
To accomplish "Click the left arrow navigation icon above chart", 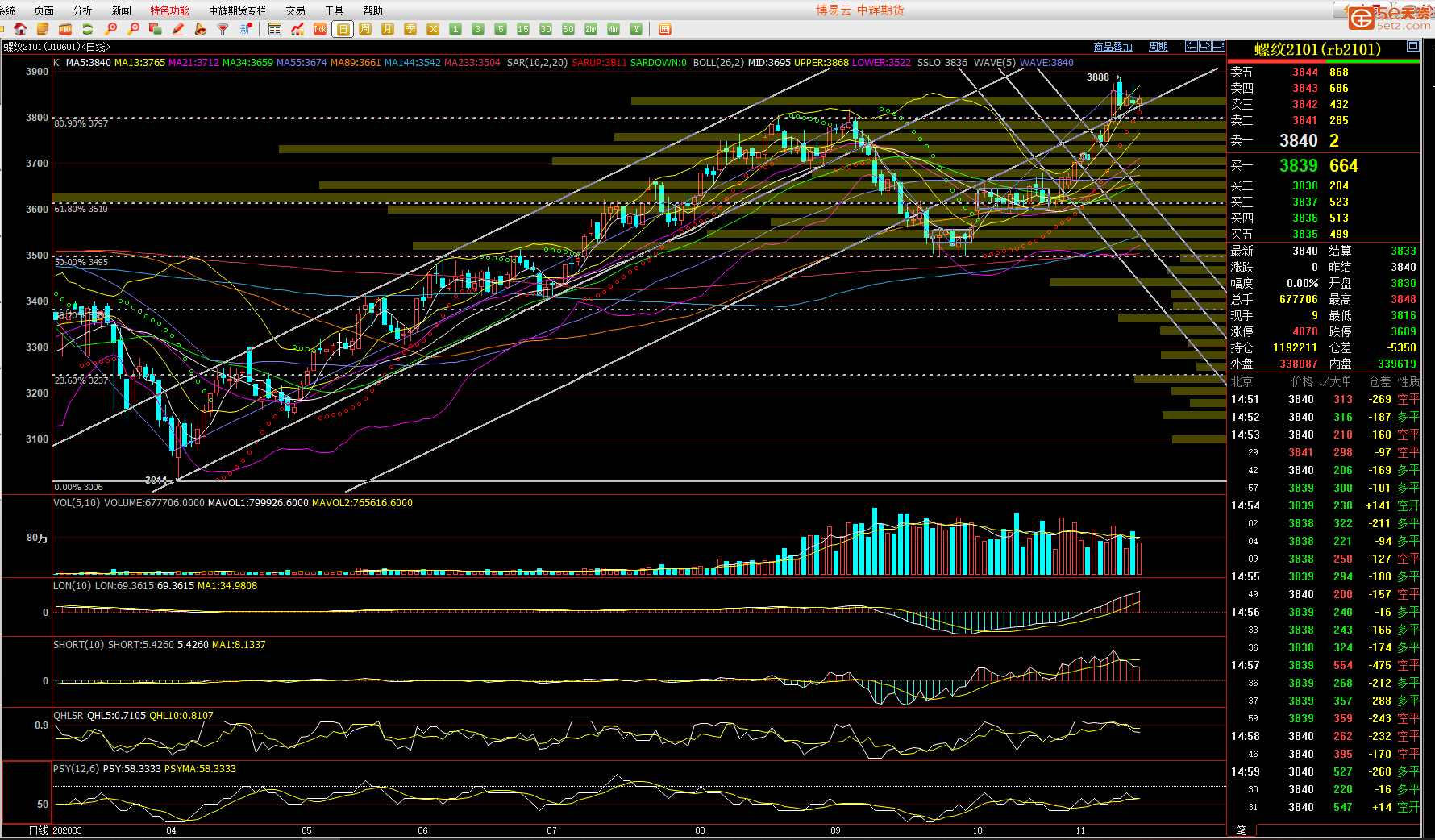I will pos(1192,46).
